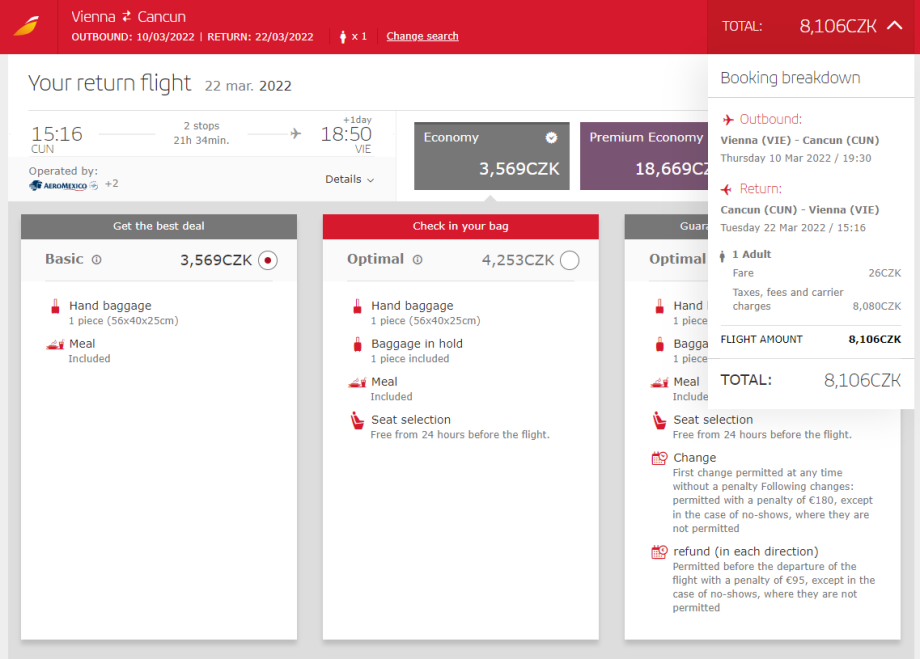Expand flight Details dropdown
The height and width of the screenshot is (659, 920).
[349, 180]
